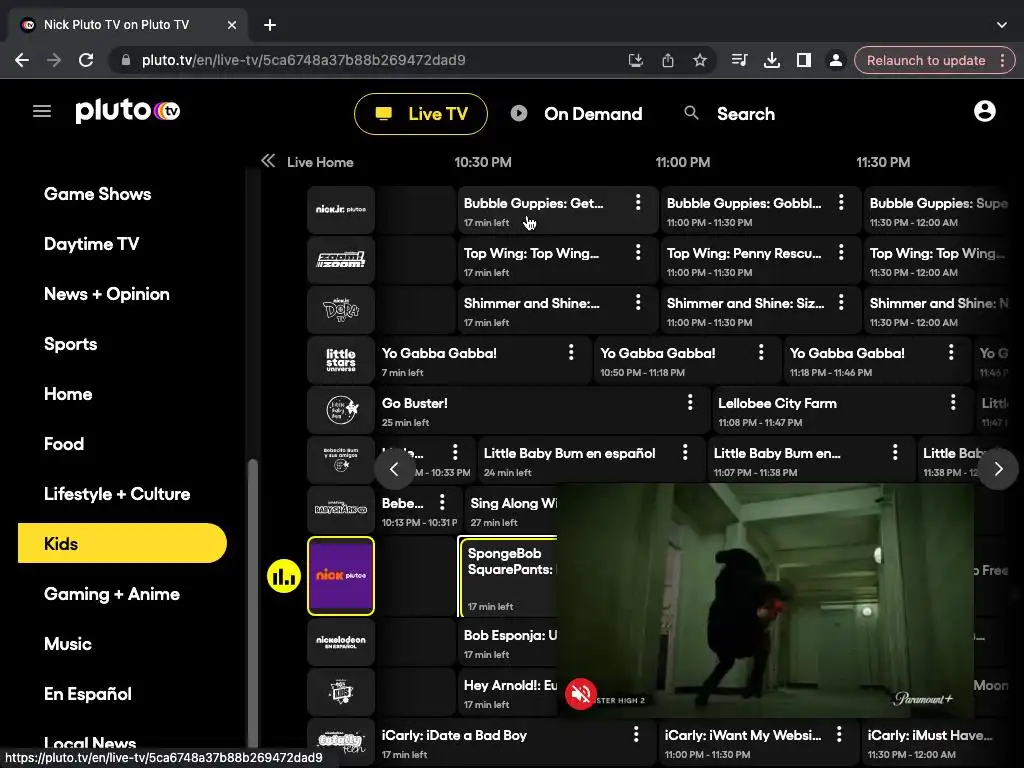The height and width of the screenshot is (768, 1024).
Task: Toggle the browser side panel icon
Action: point(803,60)
